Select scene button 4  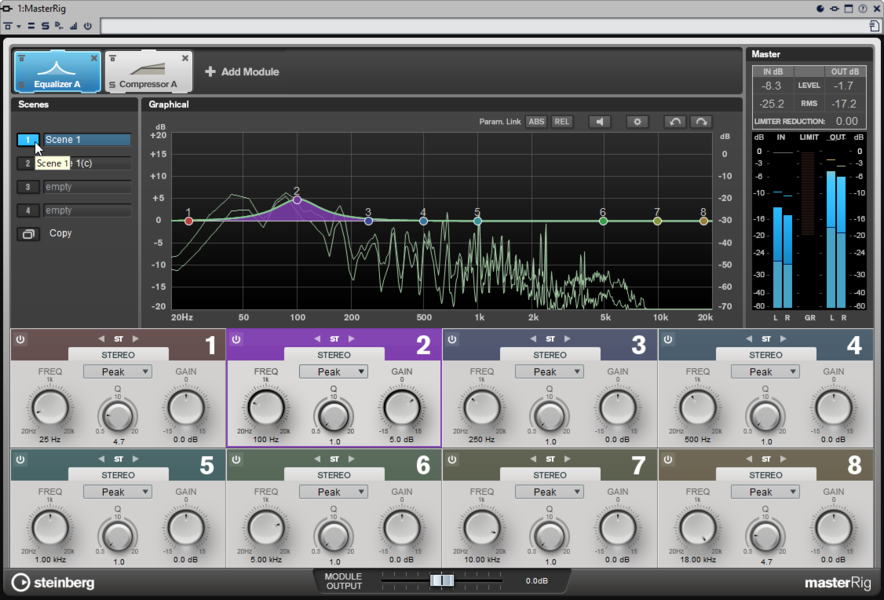tap(28, 211)
